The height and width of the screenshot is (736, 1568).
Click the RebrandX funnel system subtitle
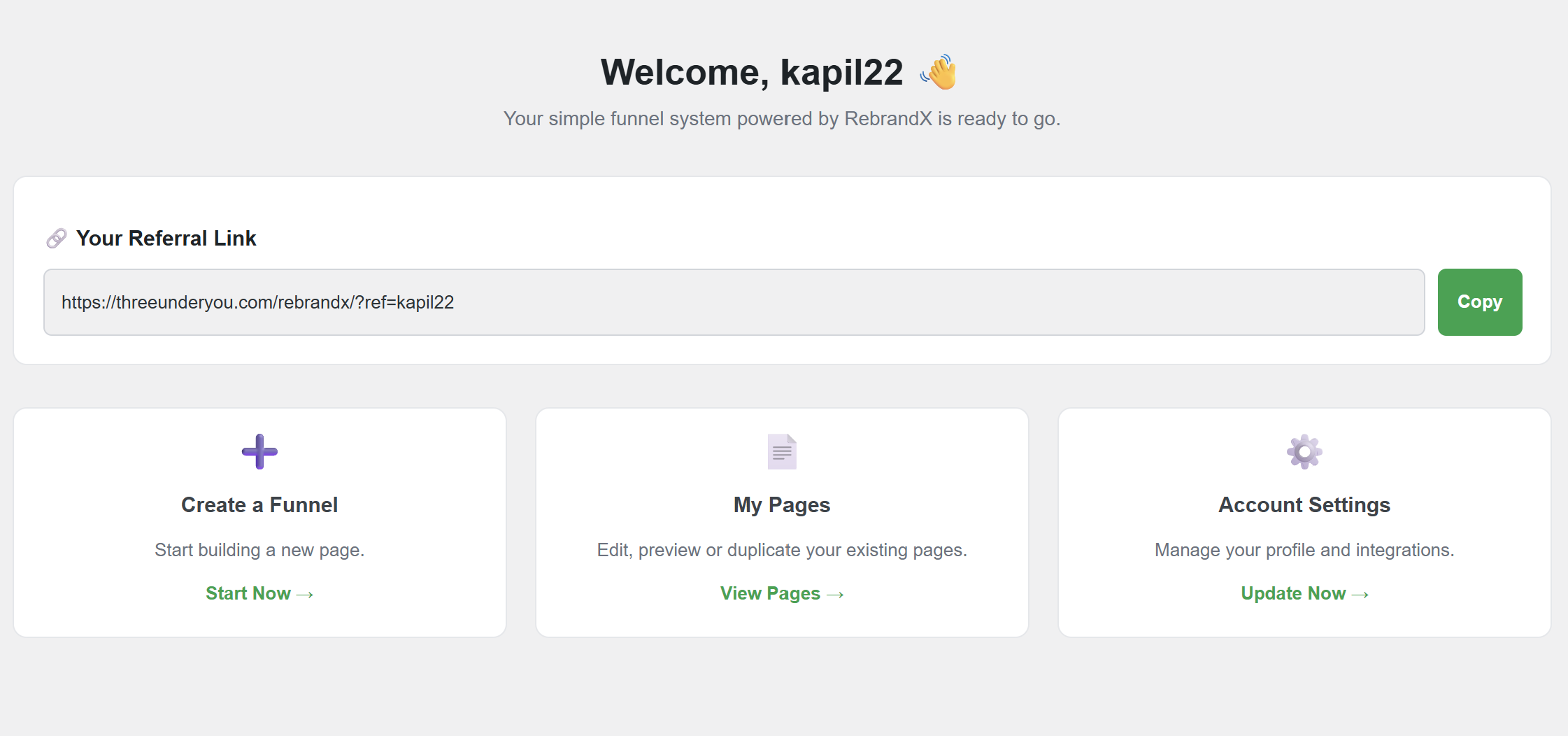coord(782,119)
